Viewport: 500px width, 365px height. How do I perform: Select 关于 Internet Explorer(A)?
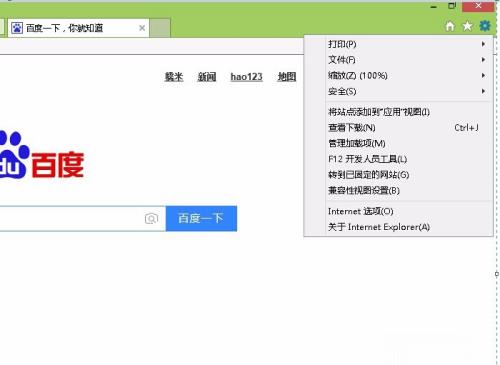click(399, 227)
